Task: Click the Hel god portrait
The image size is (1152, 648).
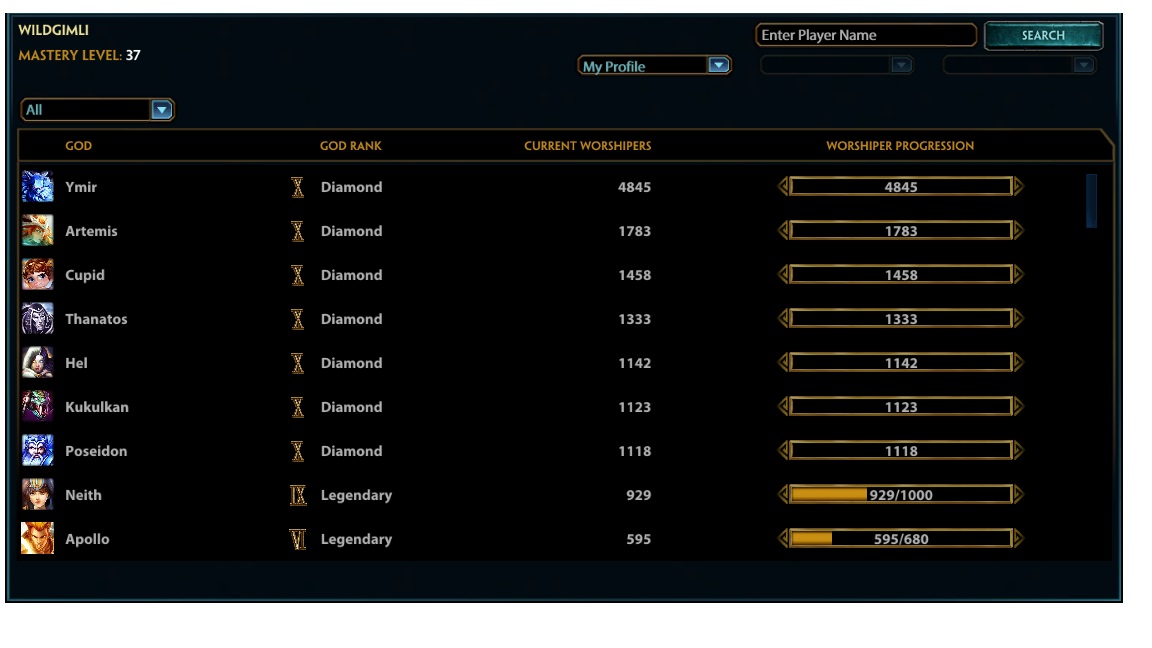Action: pos(38,363)
